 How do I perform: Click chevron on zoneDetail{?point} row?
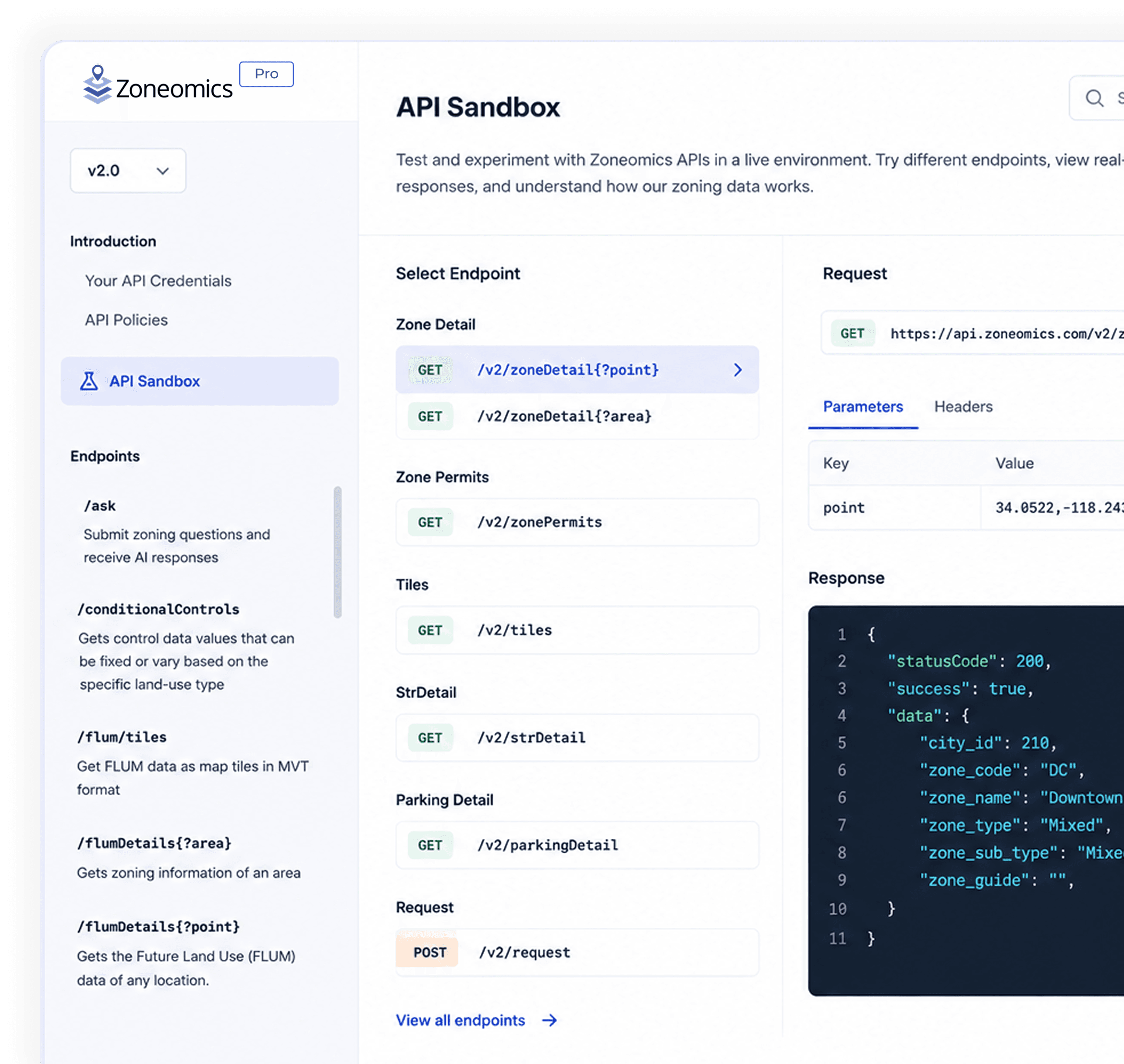point(738,370)
